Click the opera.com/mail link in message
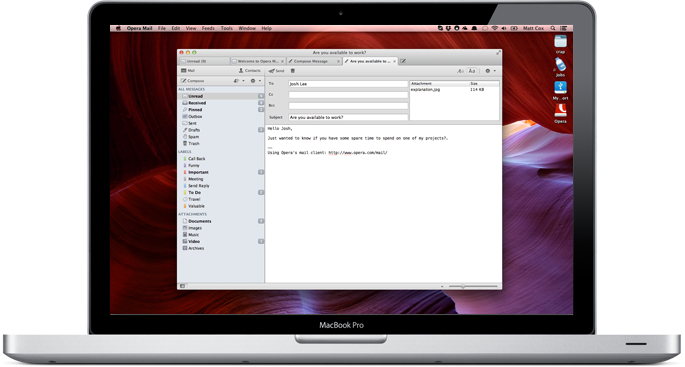Image resolution: width=685 pixels, height=367 pixels. 358,152
